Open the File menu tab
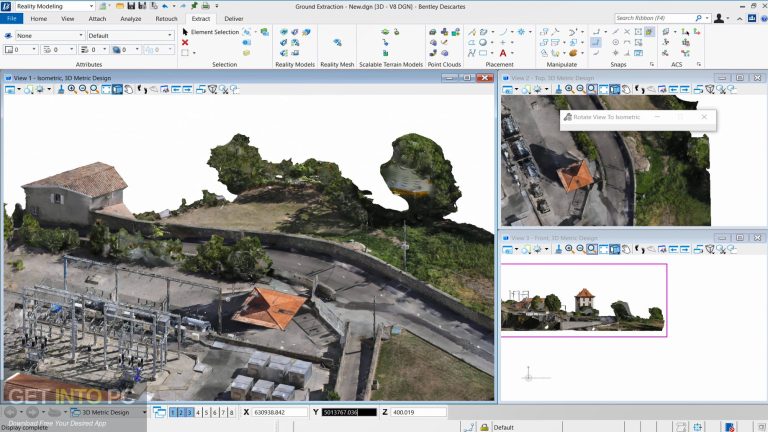This screenshot has width=768, height=432. [x=11, y=18]
